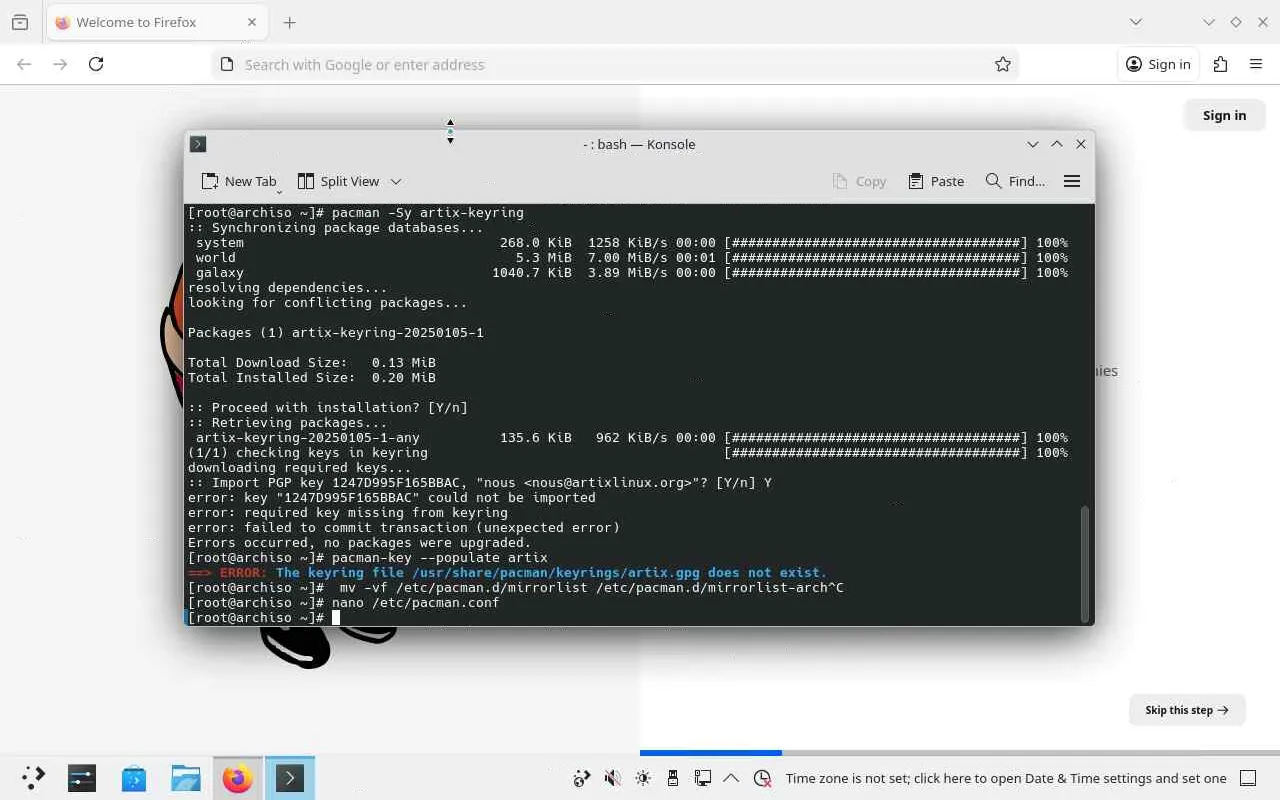Click the Firefox page identity icon in address bar
The image size is (1280, 800).
point(227,64)
